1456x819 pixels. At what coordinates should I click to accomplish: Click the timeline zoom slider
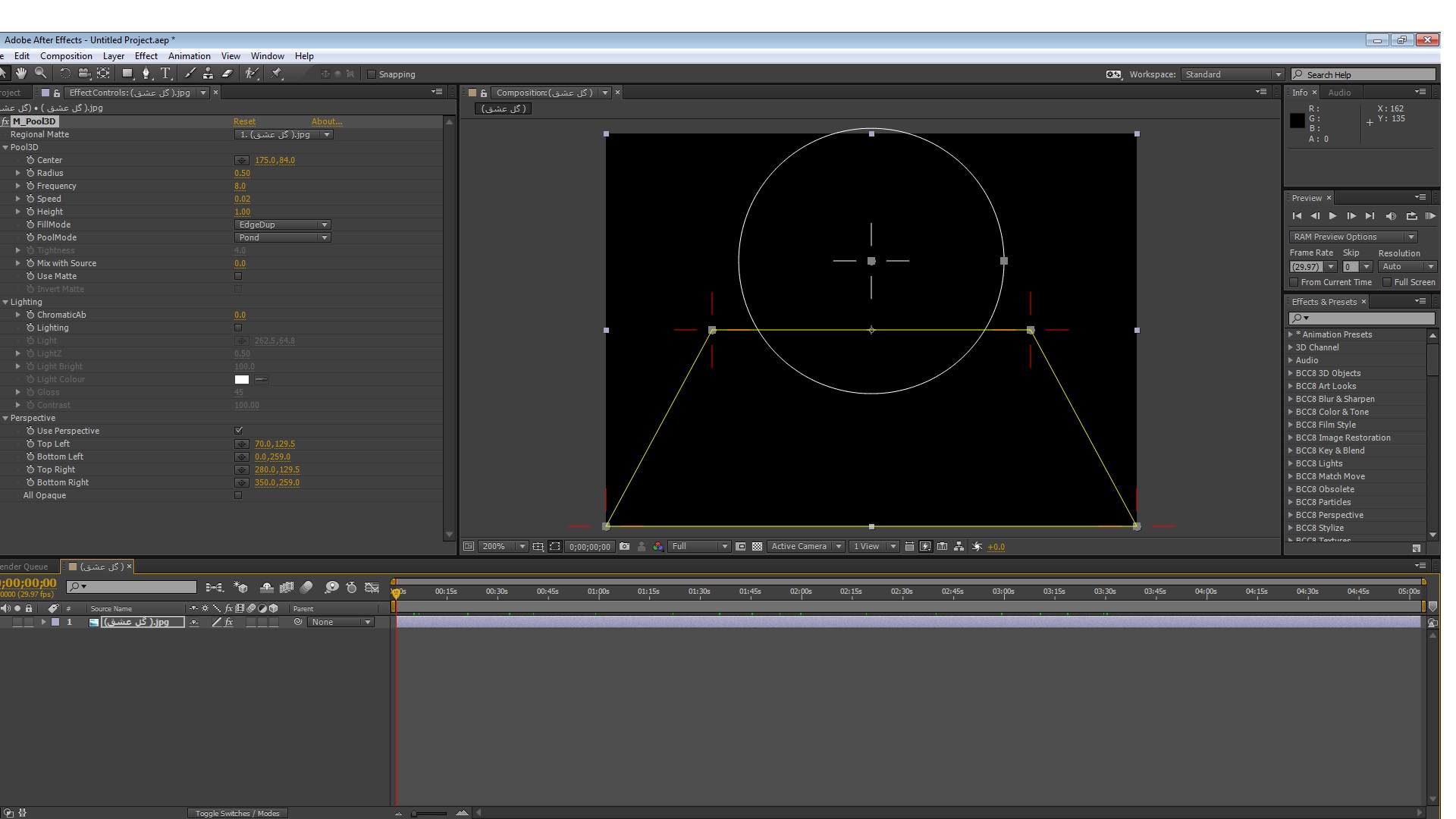pos(430,814)
